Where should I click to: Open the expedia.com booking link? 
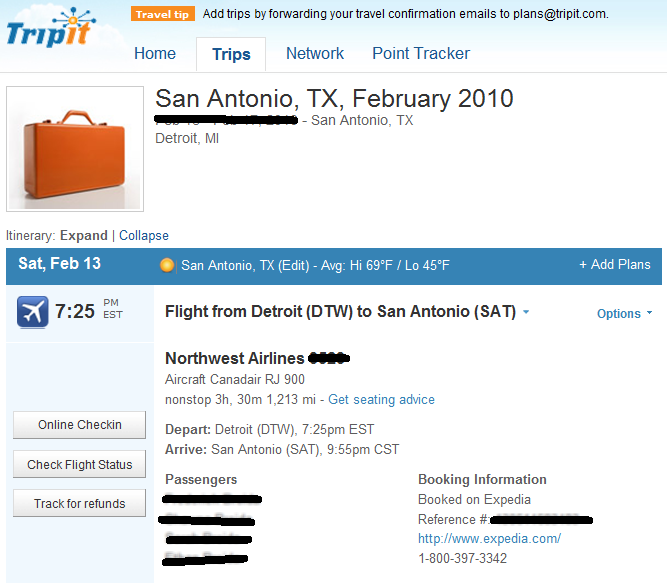click(489, 539)
